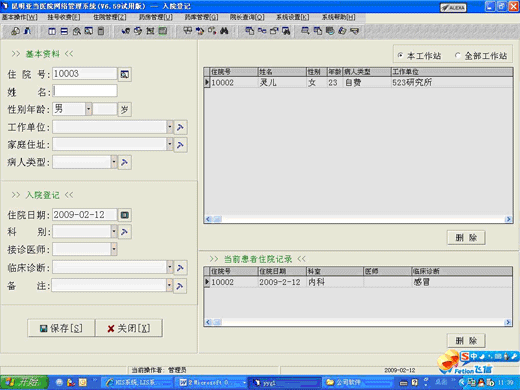
Task: Click the 工作单位 column header in patient list
Action: pos(451,72)
